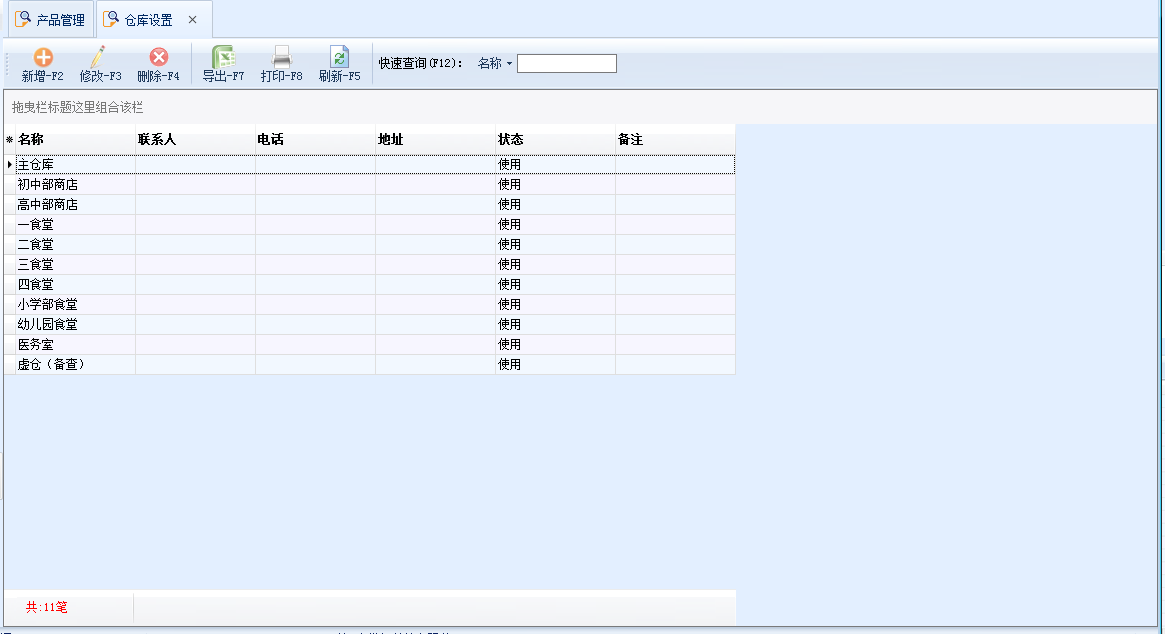Click the 状态 column header
Viewport: 1165px width, 634px height.
[x=555, y=140]
